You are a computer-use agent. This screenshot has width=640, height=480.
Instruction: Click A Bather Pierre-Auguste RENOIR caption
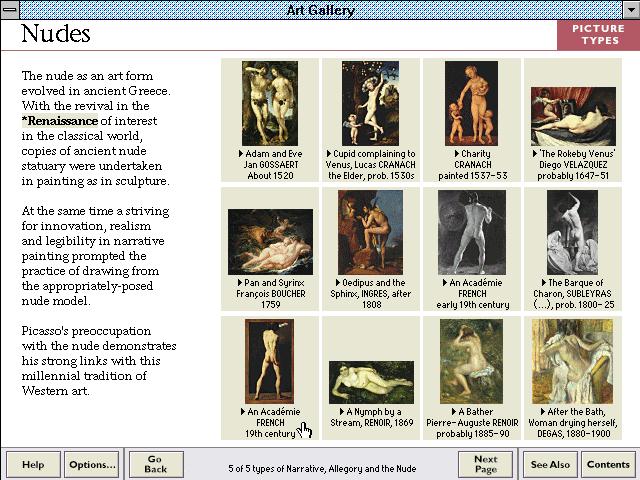[472, 423]
